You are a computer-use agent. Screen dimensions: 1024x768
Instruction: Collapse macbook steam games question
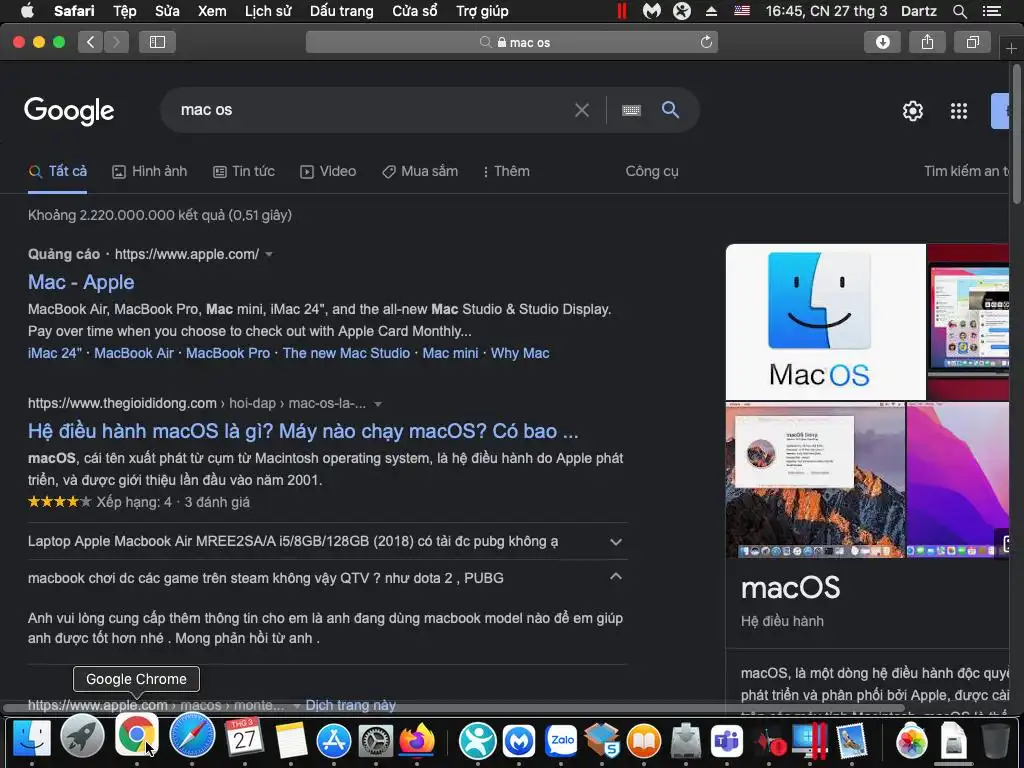pos(328,577)
